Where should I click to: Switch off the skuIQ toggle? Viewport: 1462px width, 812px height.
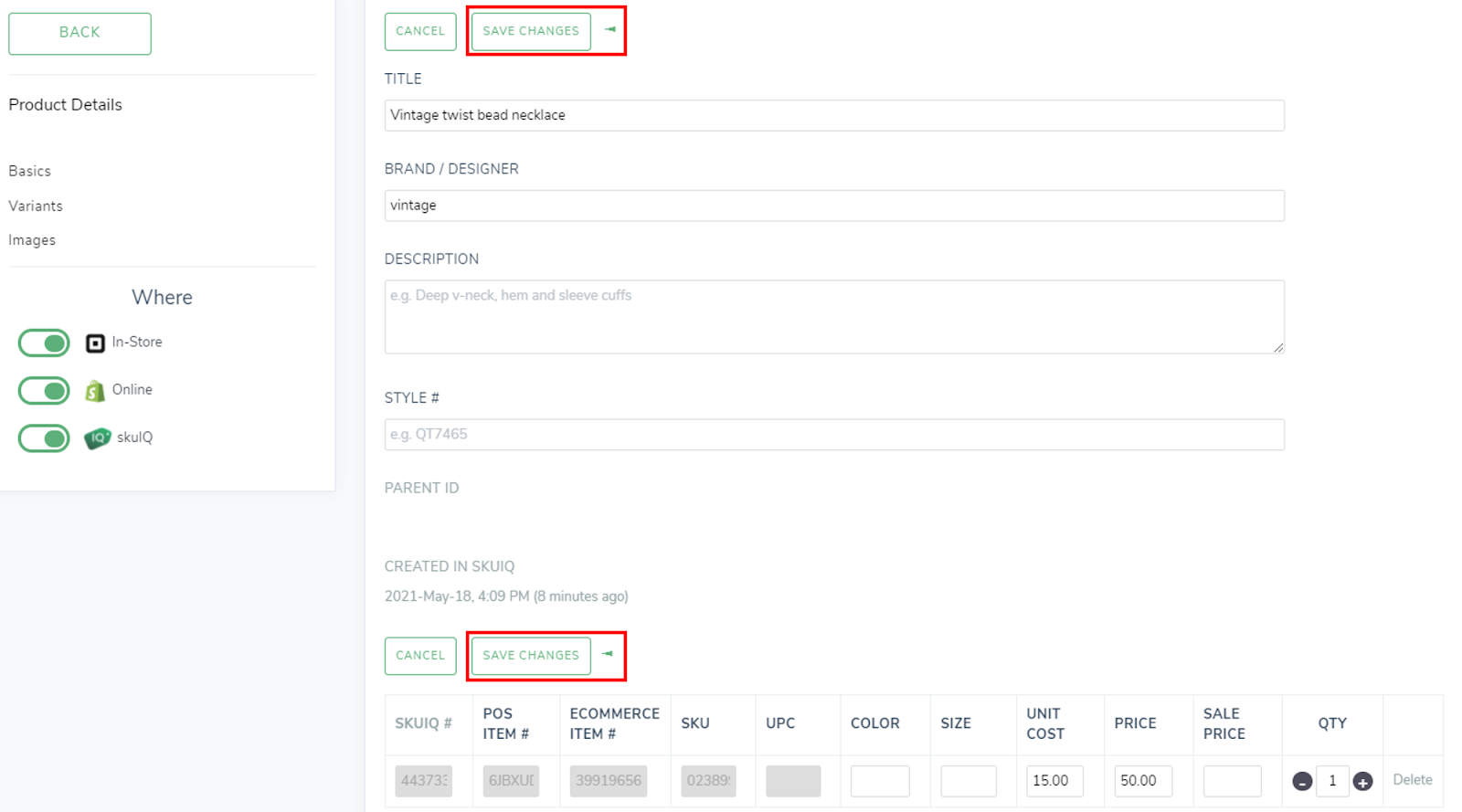[x=44, y=438]
